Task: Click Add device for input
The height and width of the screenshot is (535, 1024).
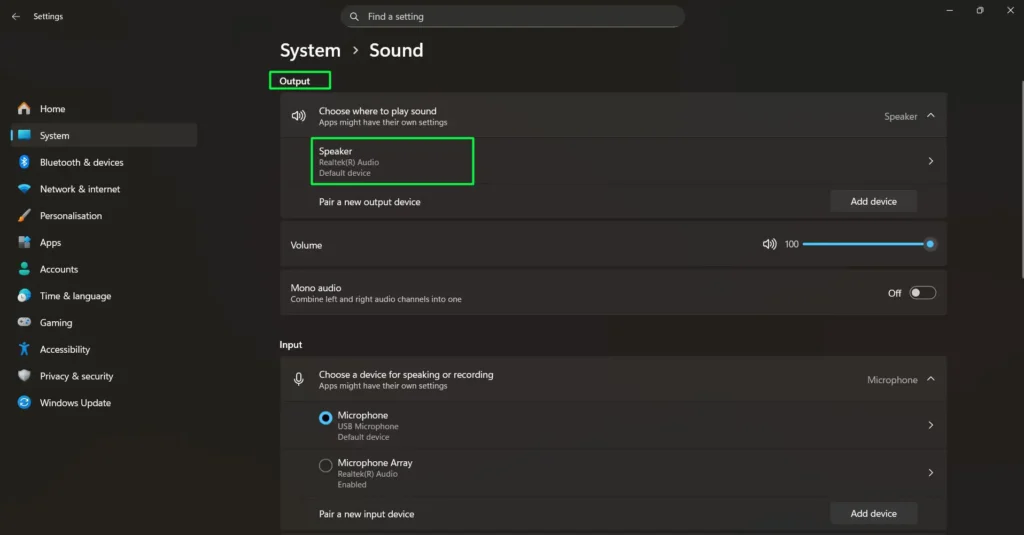Action: [873, 513]
